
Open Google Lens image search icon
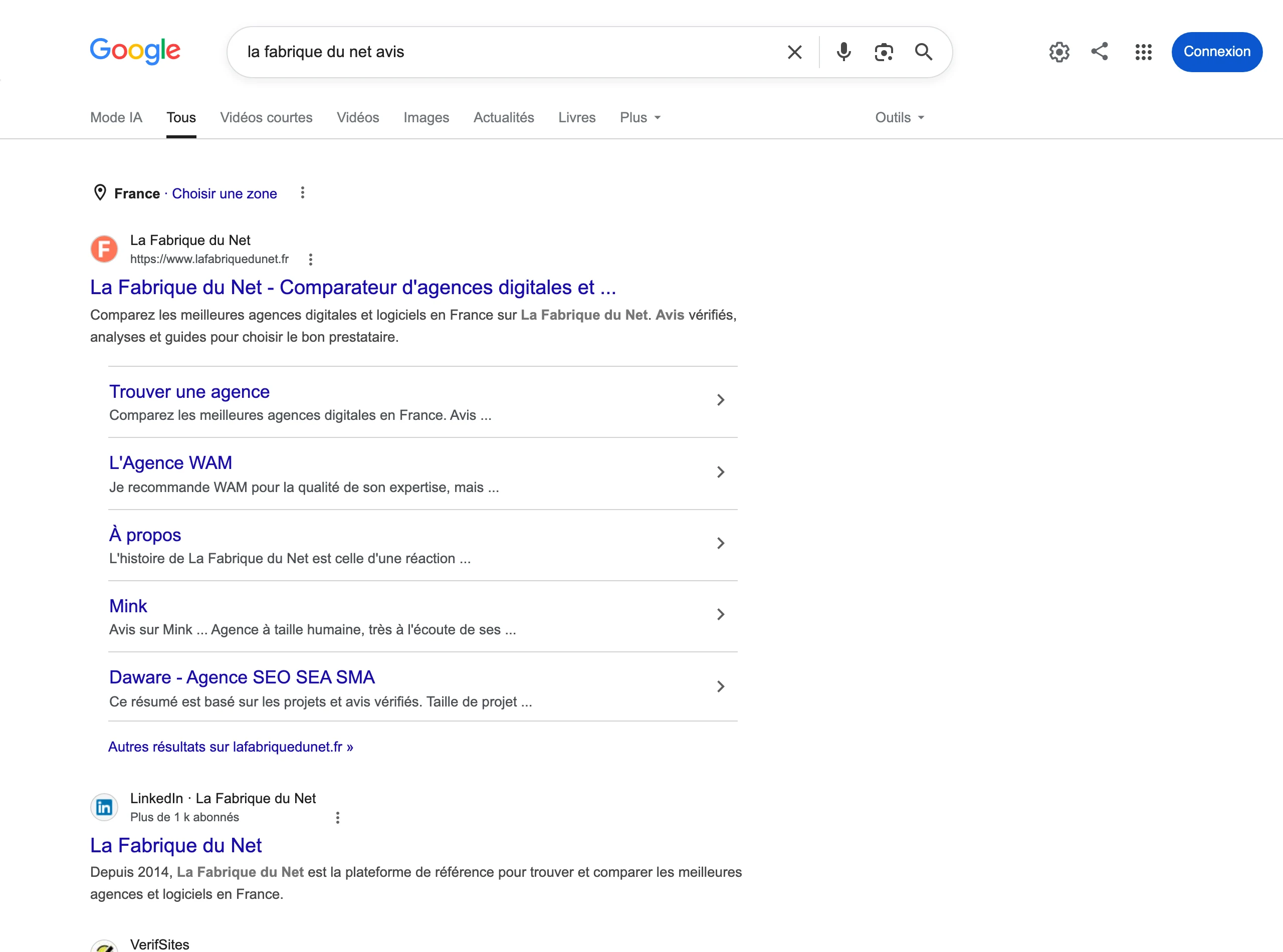coord(884,52)
